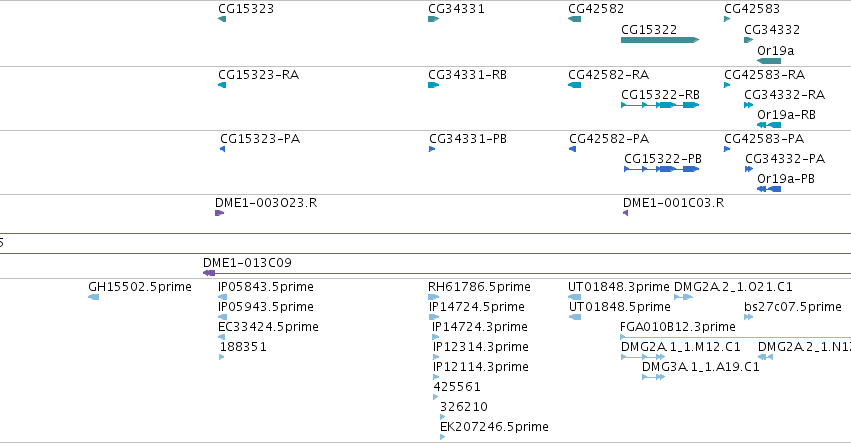Select the FGA010B12.3prime long feature line
Screen dimensions: 851x443
[x=735, y=337]
